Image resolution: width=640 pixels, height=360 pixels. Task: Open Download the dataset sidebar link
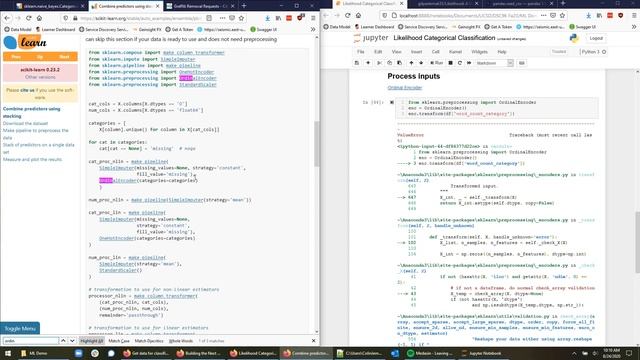click(25, 123)
